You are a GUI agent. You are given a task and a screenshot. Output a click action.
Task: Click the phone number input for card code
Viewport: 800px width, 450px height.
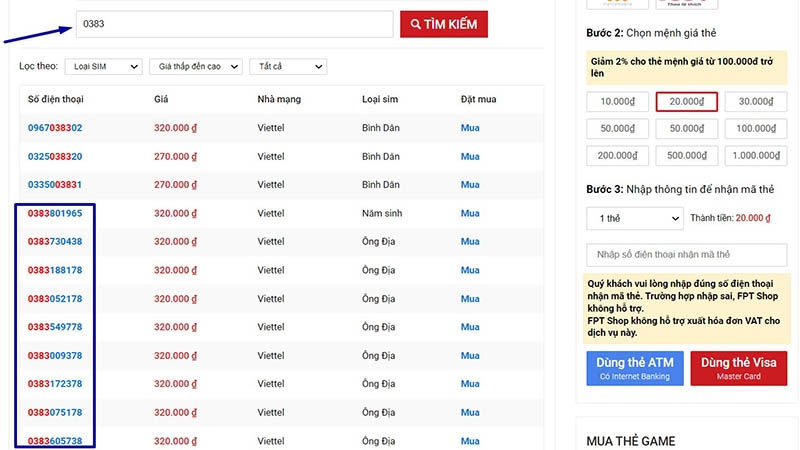pos(686,254)
